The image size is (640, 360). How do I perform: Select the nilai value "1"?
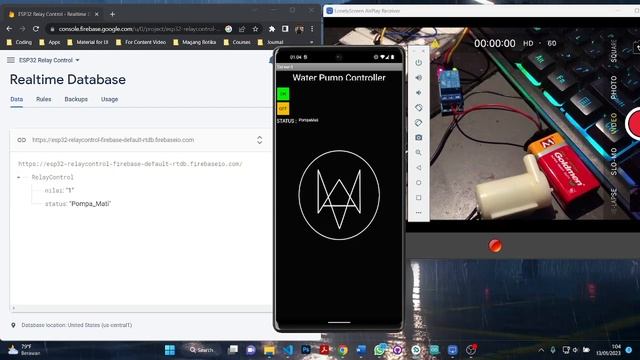coord(70,191)
